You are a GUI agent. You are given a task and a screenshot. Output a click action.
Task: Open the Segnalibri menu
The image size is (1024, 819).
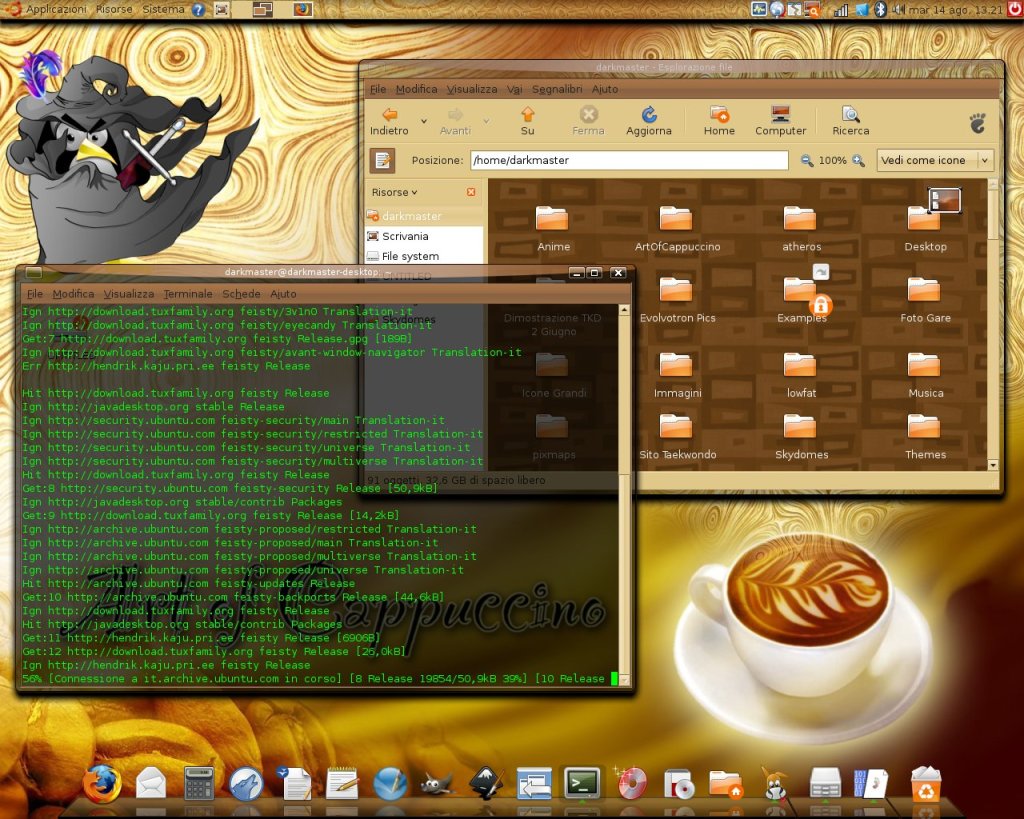(x=556, y=89)
